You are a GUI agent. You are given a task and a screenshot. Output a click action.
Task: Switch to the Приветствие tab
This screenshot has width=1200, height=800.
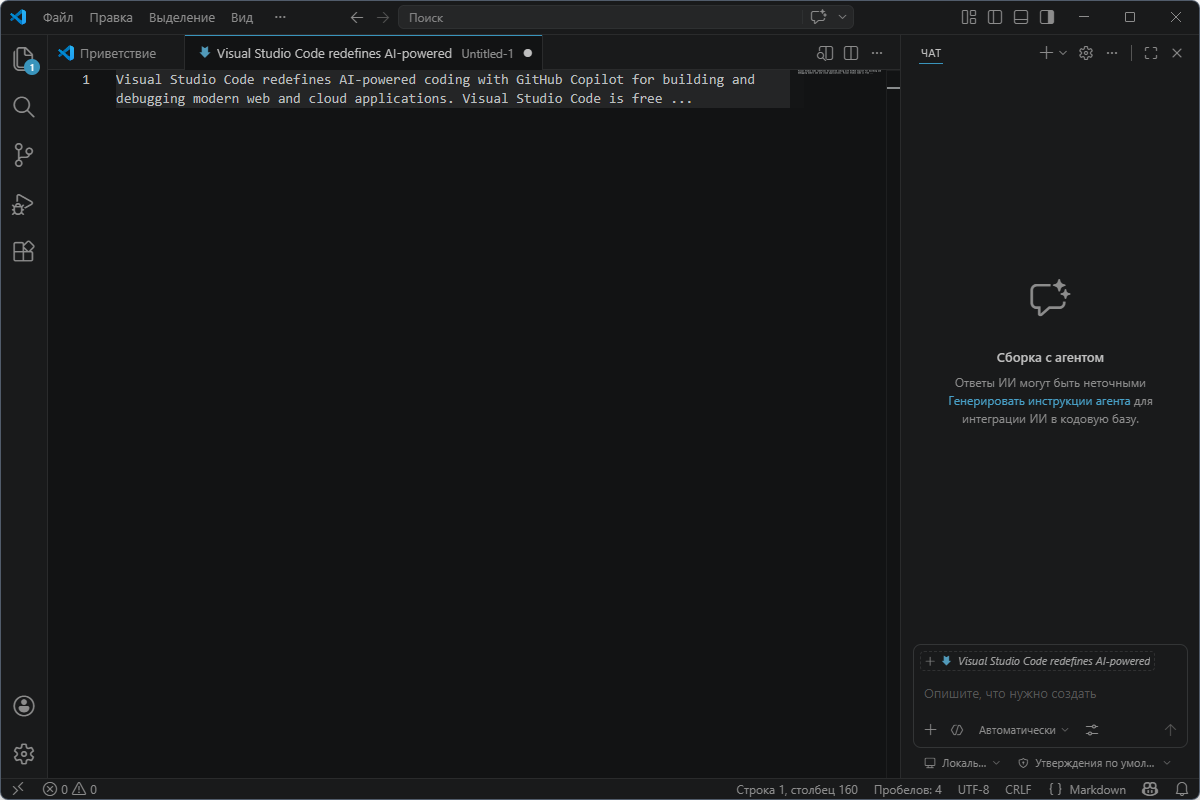click(117, 53)
